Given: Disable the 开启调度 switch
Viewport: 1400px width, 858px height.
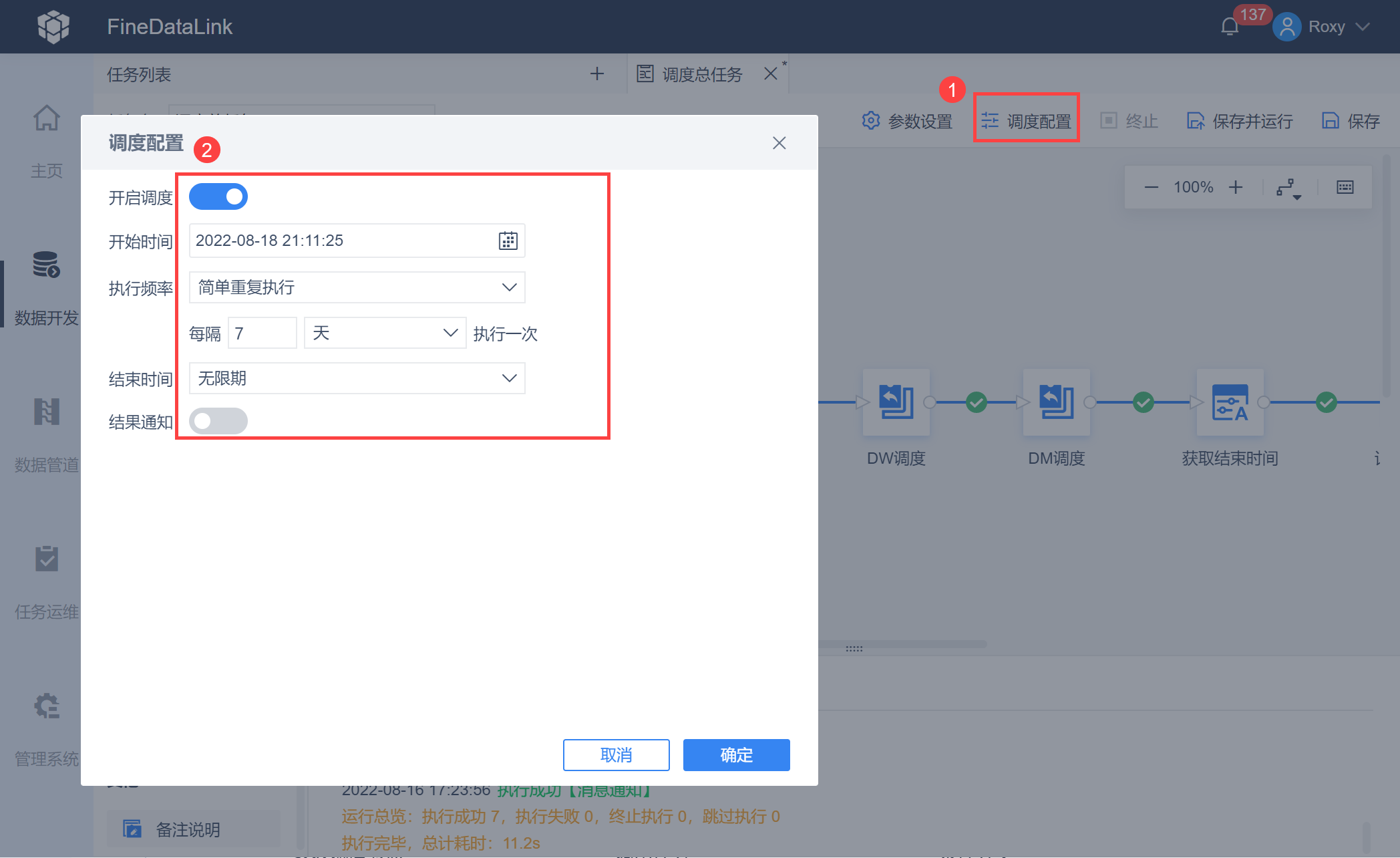Looking at the screenshot, I should (218, 197).
